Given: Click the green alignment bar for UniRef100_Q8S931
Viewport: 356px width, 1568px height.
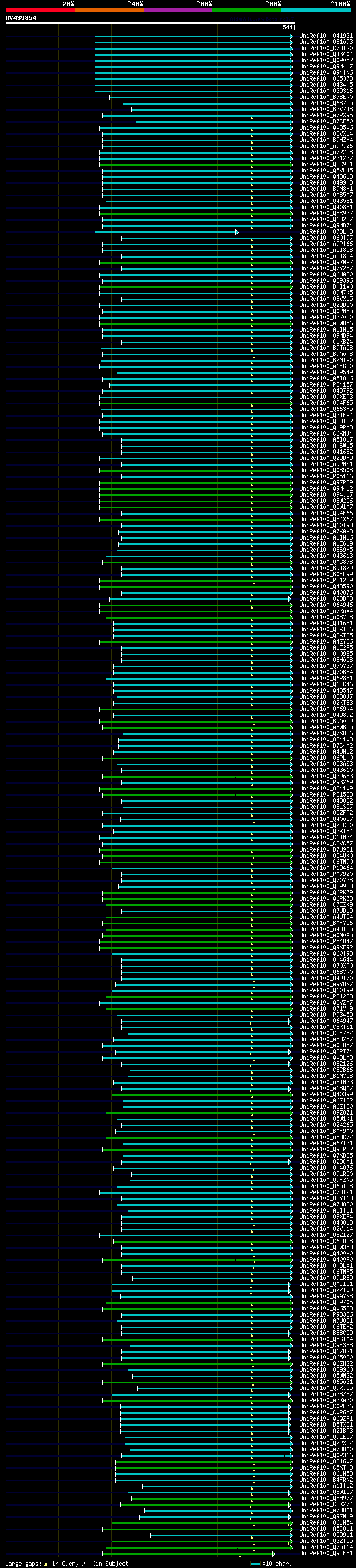Looking at the screenshot, I should pyautogui.click(x=196, y=164).
